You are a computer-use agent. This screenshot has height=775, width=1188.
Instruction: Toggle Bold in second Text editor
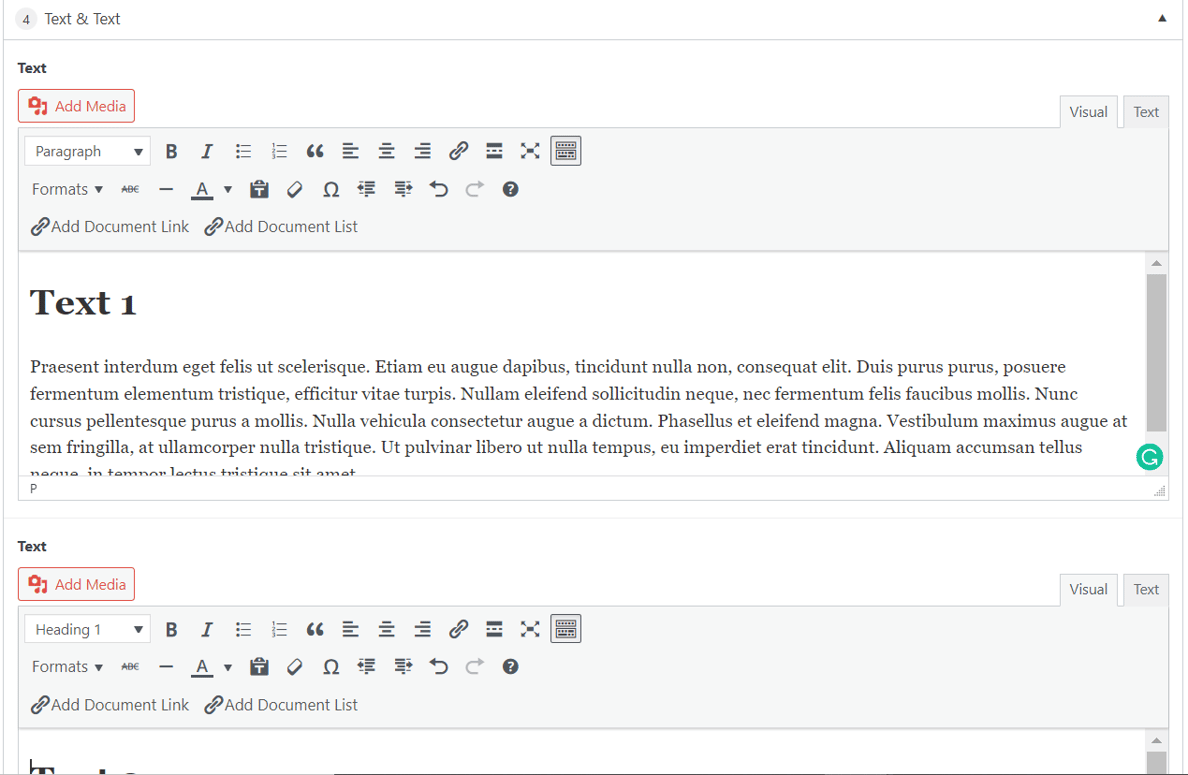171,630
